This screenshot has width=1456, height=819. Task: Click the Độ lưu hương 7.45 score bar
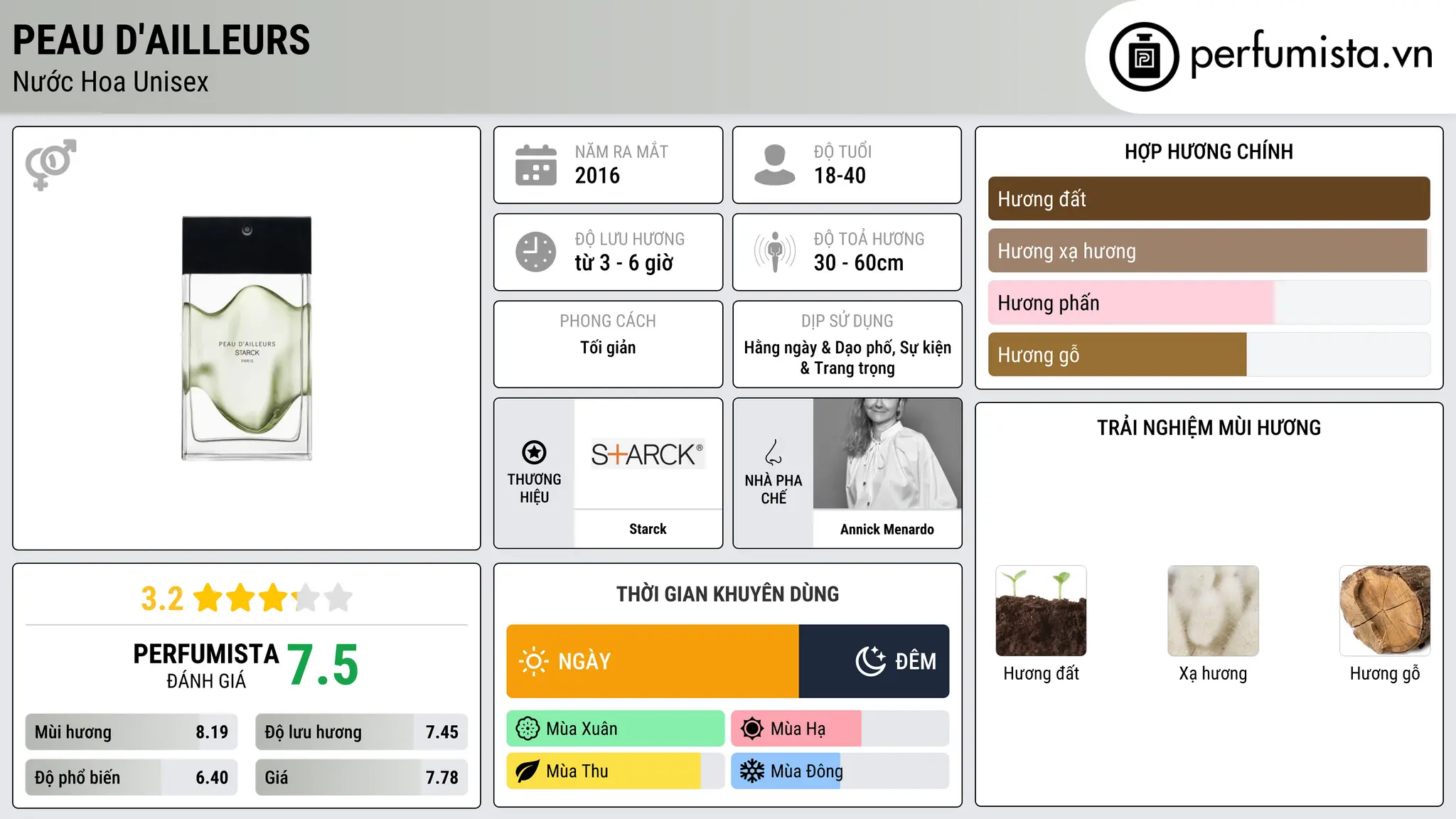[361, 732]
